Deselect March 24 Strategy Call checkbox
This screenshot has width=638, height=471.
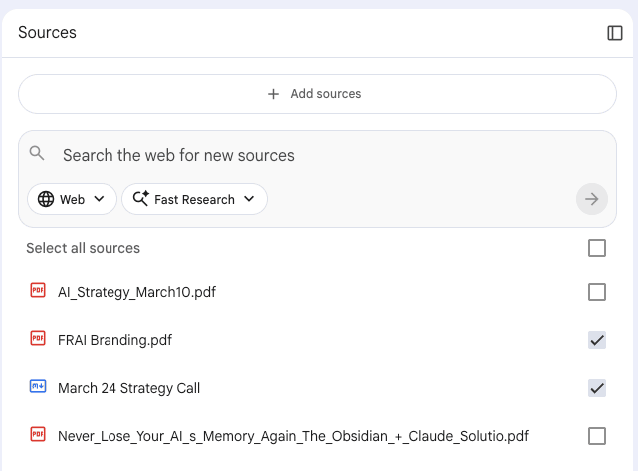click(597, 388)
